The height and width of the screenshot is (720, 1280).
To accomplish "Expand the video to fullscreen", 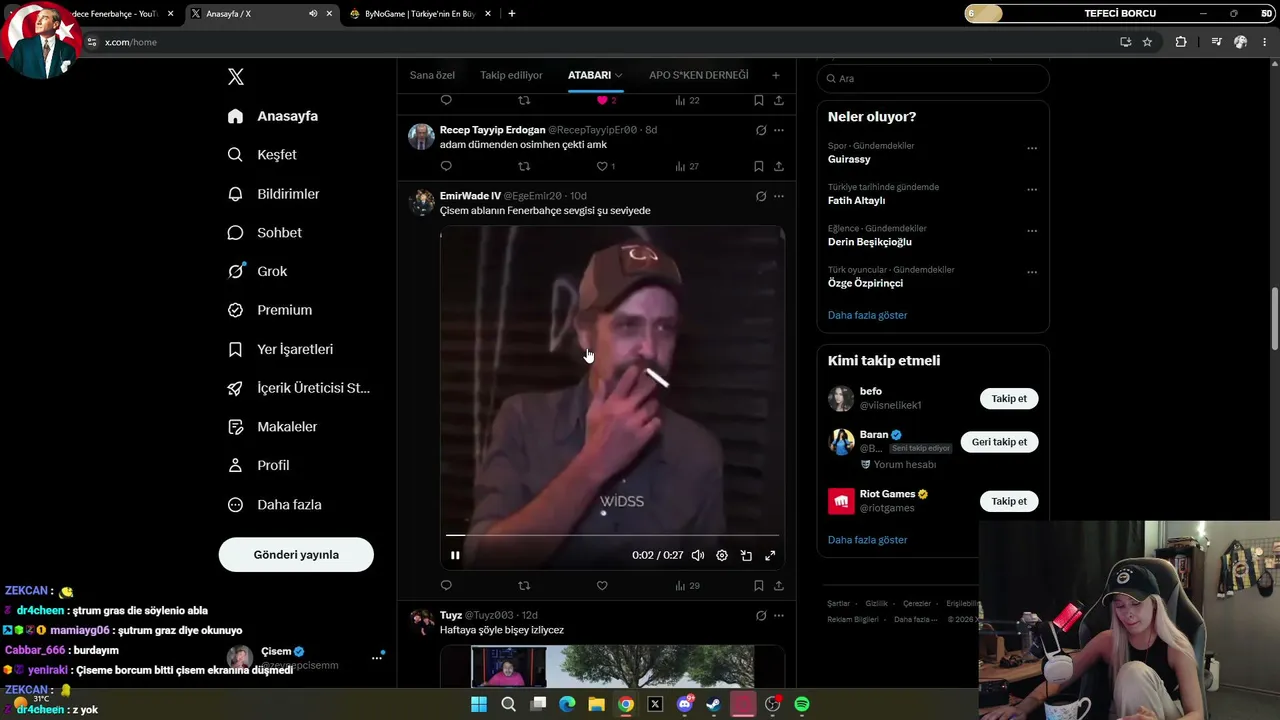I will [770, 555].
